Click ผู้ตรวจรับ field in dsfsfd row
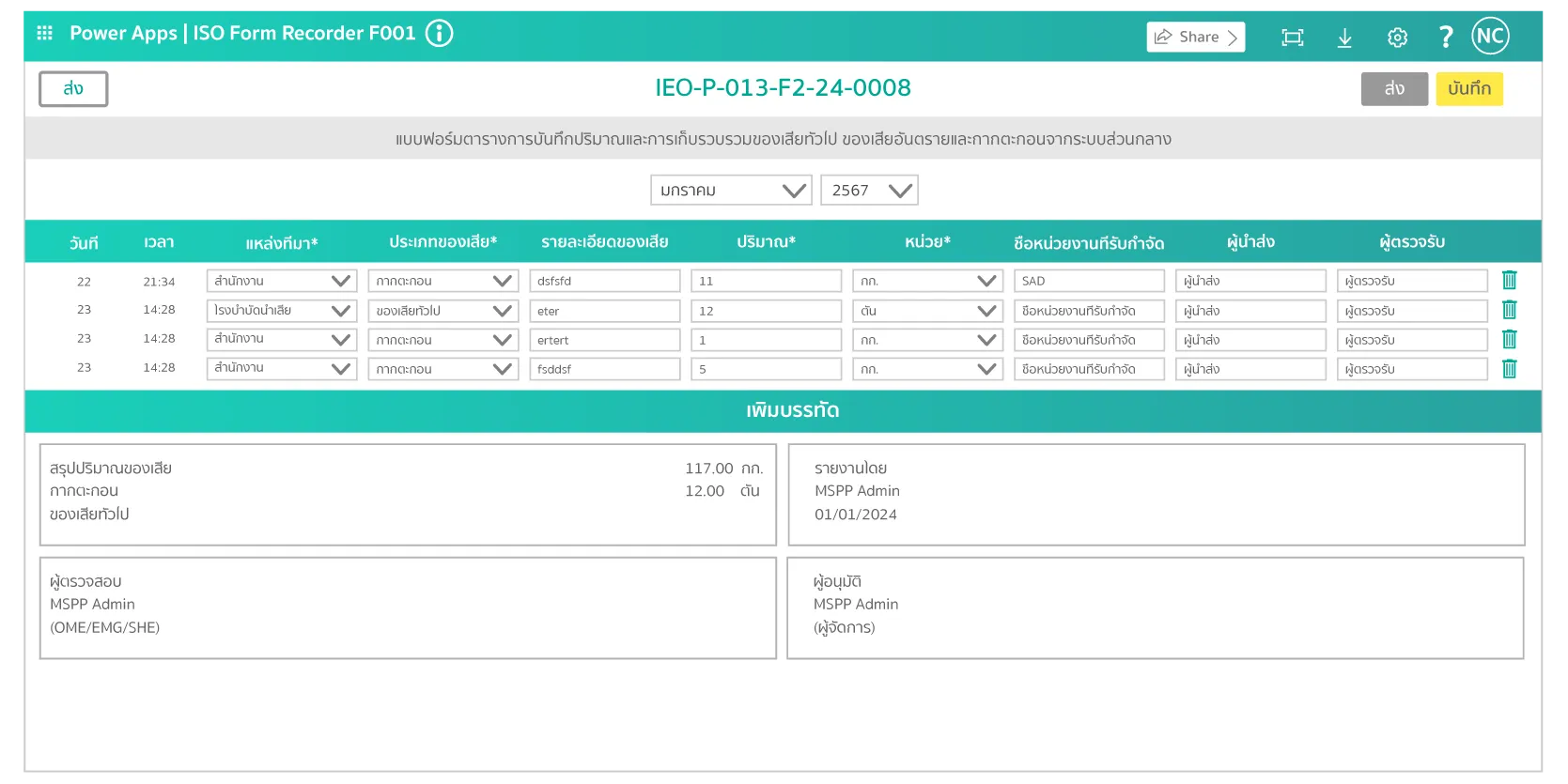The height and width of the screenshot is (784, 1568). pyautogui.click(x=1413, y=281)
